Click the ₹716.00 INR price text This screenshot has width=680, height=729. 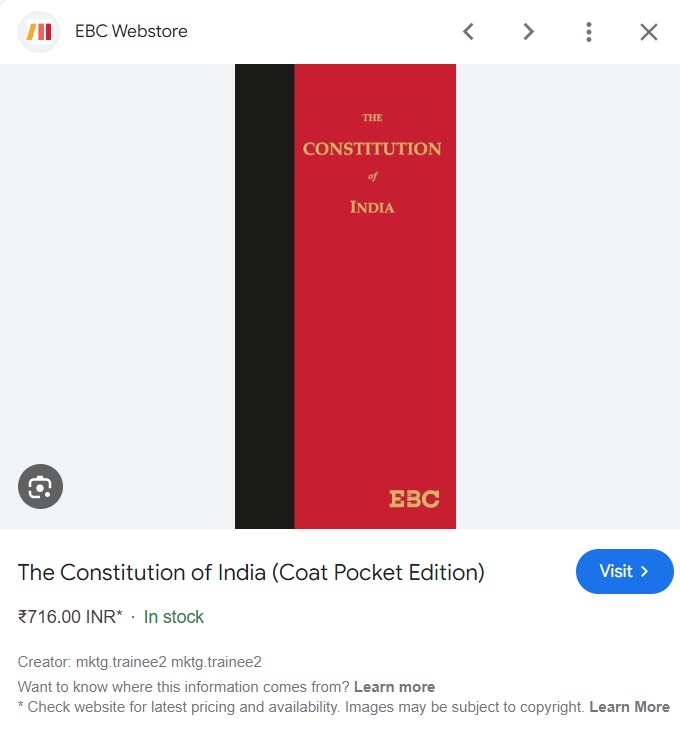point(70,617)
